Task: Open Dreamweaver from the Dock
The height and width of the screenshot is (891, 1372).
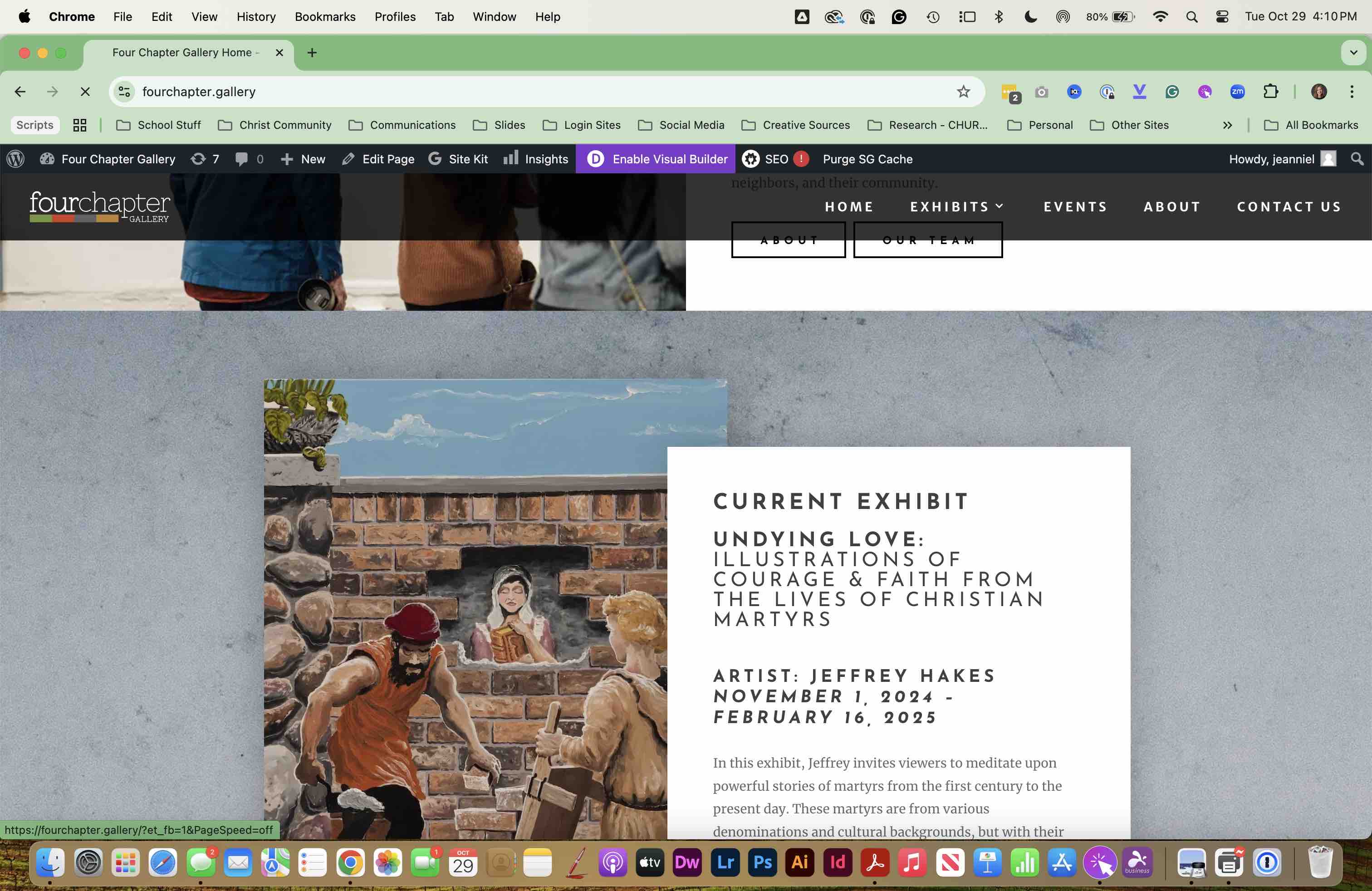Action: tap(687, 862)
